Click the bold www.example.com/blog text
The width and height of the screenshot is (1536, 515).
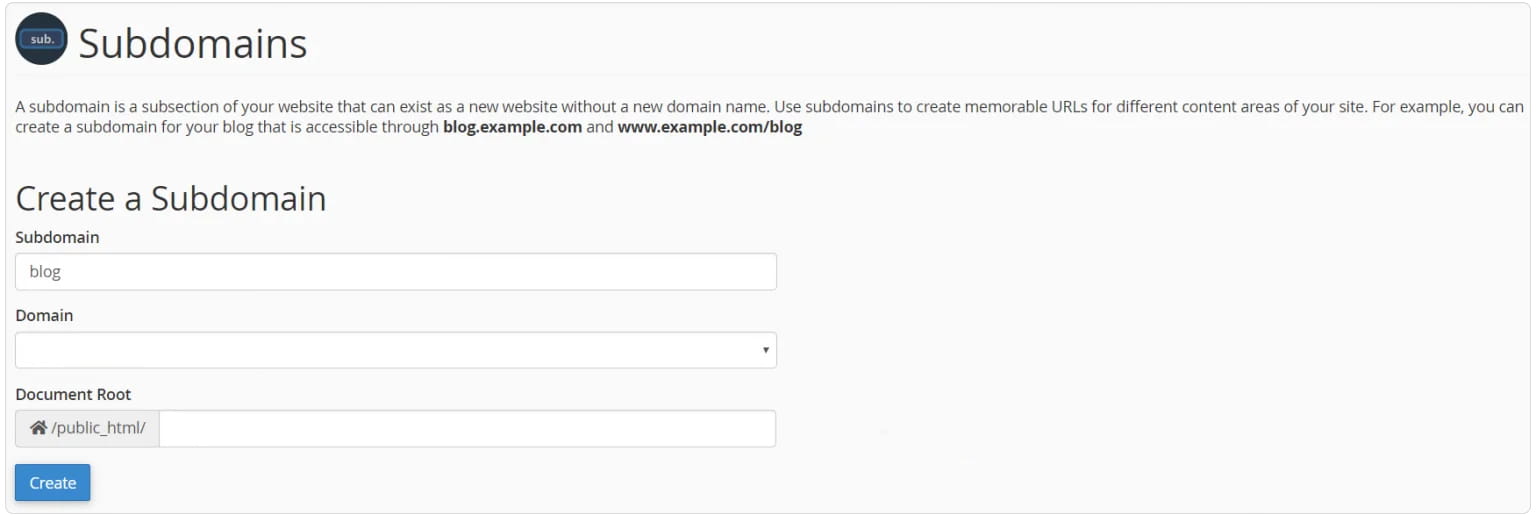(x=709, y=128)
